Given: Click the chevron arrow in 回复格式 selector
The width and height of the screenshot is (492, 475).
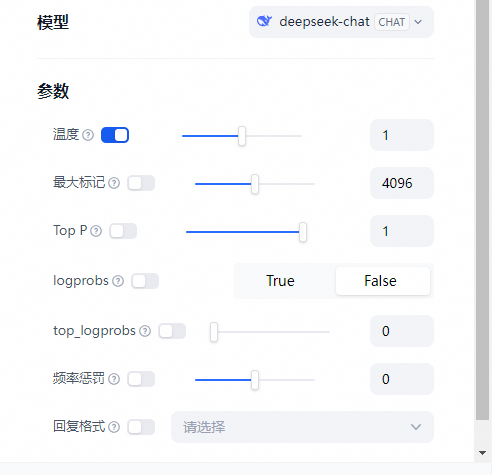Looking at the screenshot, I should coord(416,427).
